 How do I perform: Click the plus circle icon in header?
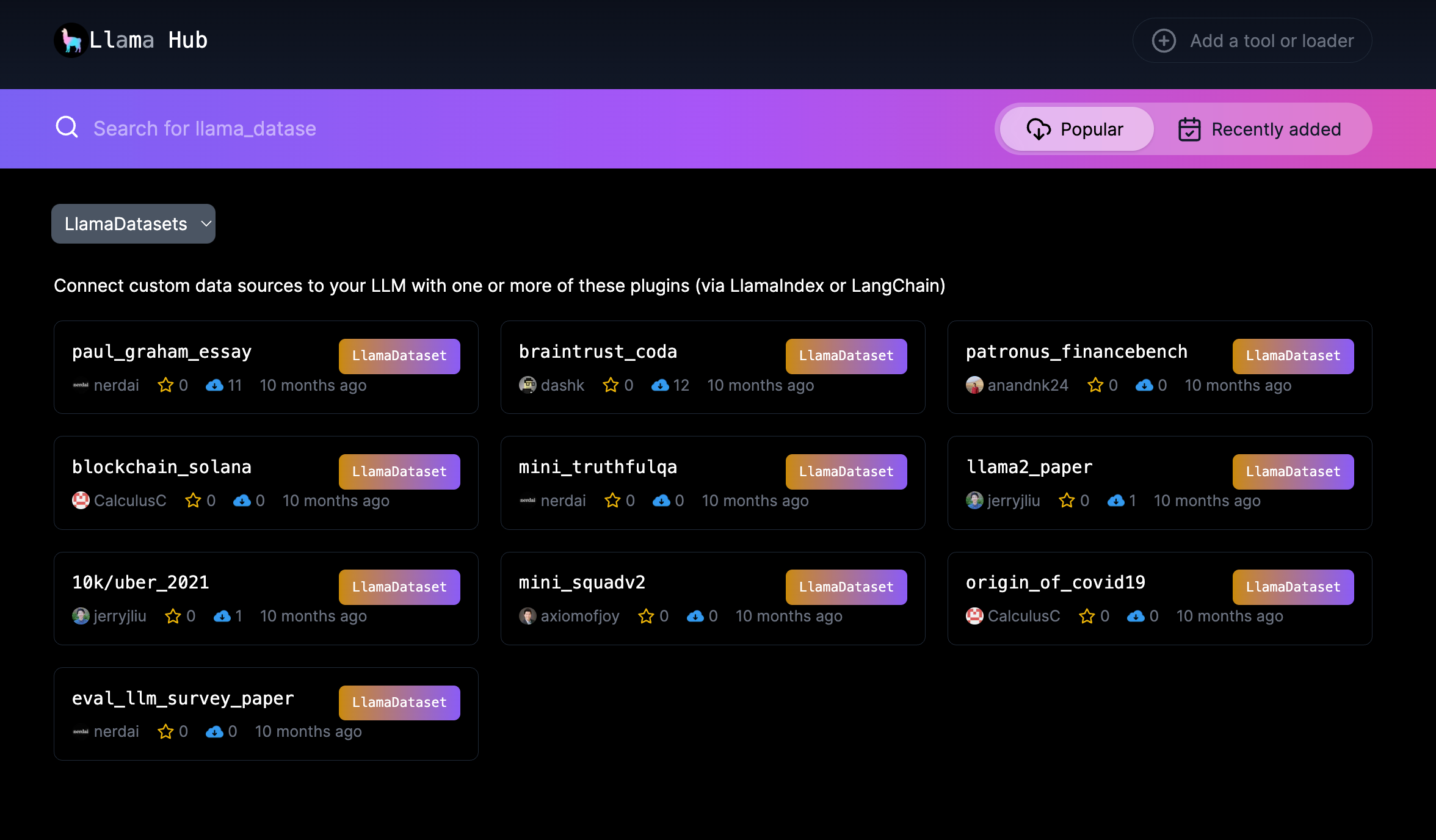tap(1164, 41)
